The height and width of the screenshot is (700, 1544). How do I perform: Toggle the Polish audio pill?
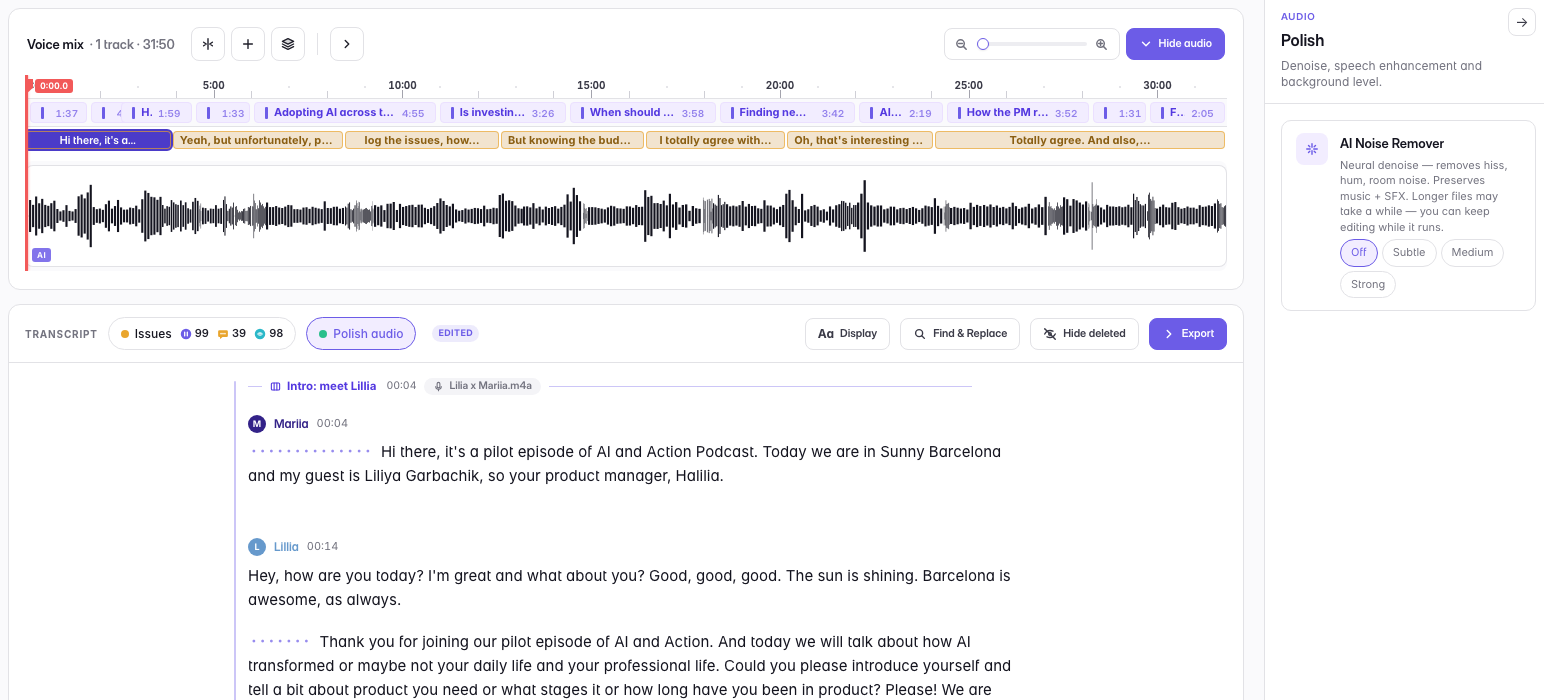pos(361,334)
